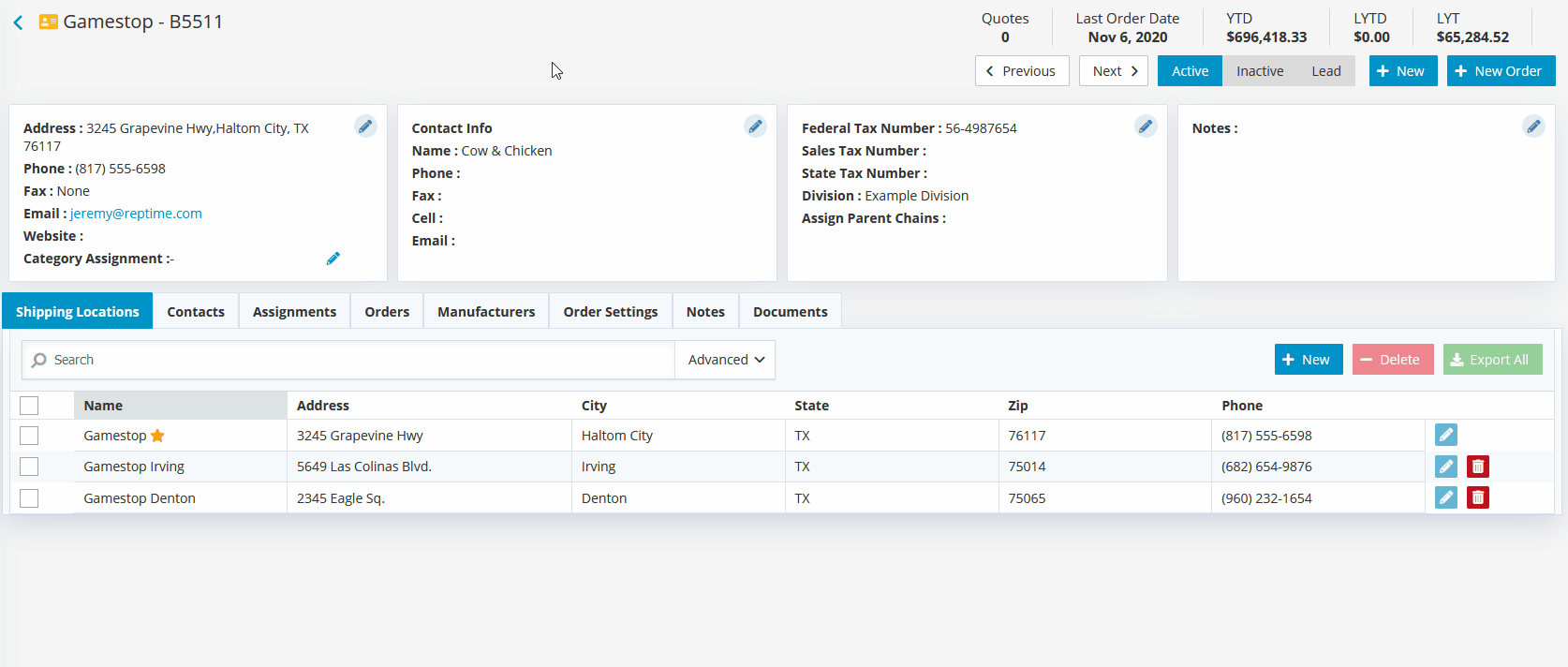The width and height of the screenshot is (1568, 667).
Task: Click the Last Order Date Nov 6, 2020
Action: 1128,37
